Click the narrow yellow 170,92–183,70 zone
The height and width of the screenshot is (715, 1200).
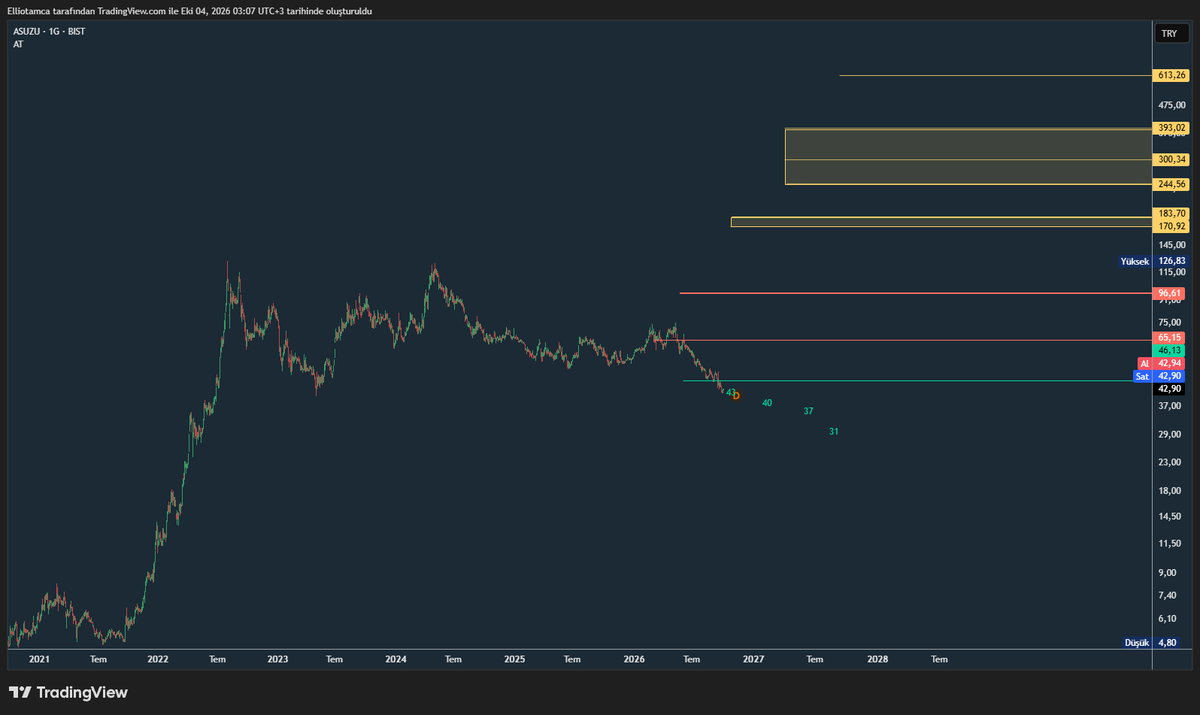(x=941, y=222)
